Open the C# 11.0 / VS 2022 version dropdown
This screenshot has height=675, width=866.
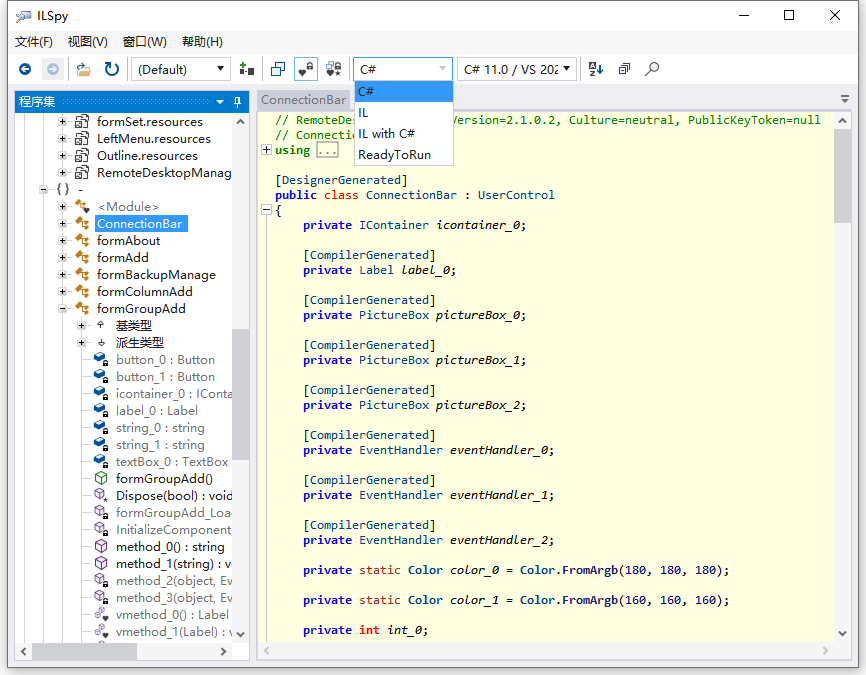click(517, 69)
